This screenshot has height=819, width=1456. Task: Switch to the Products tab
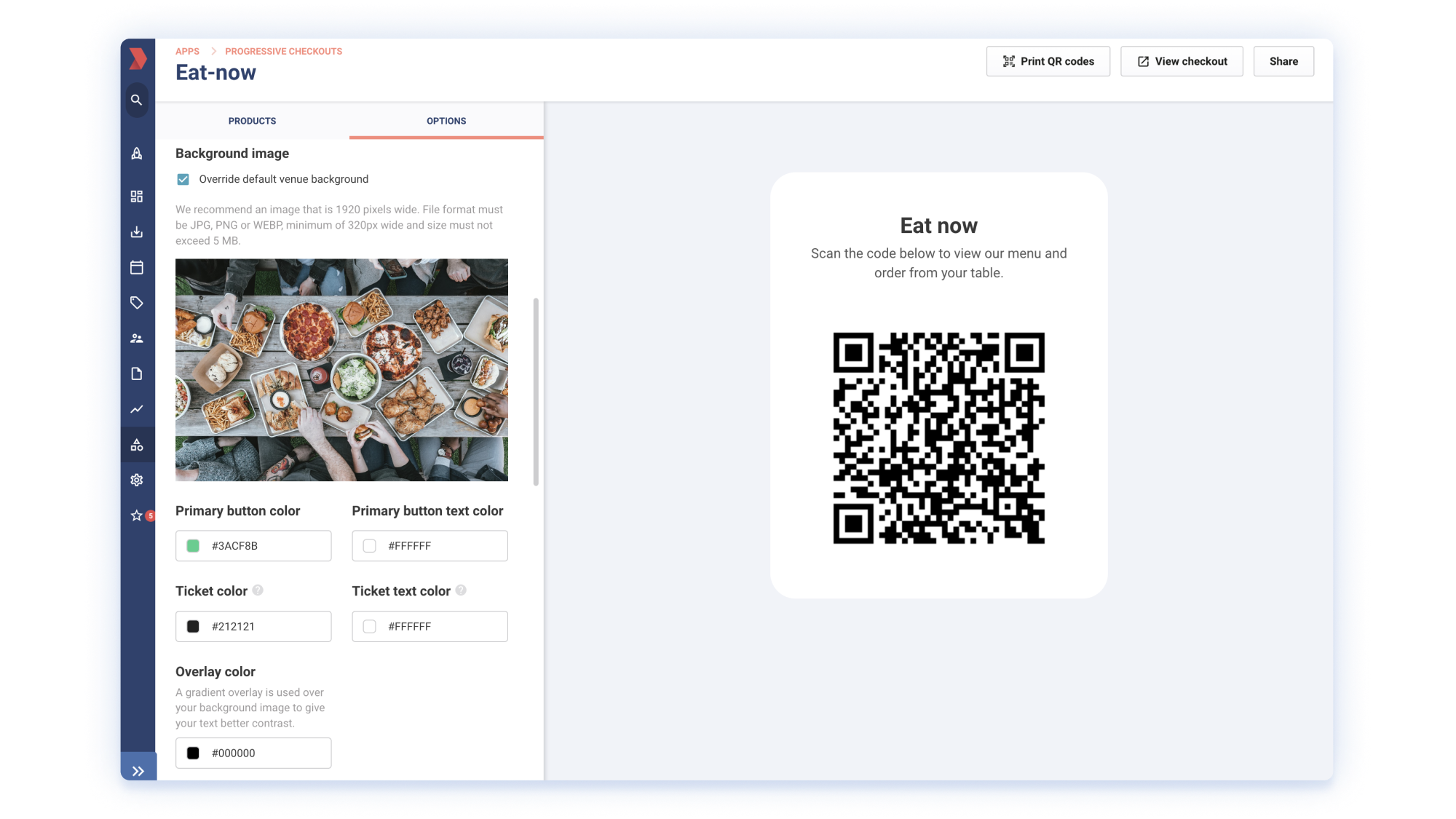point(253,121)
